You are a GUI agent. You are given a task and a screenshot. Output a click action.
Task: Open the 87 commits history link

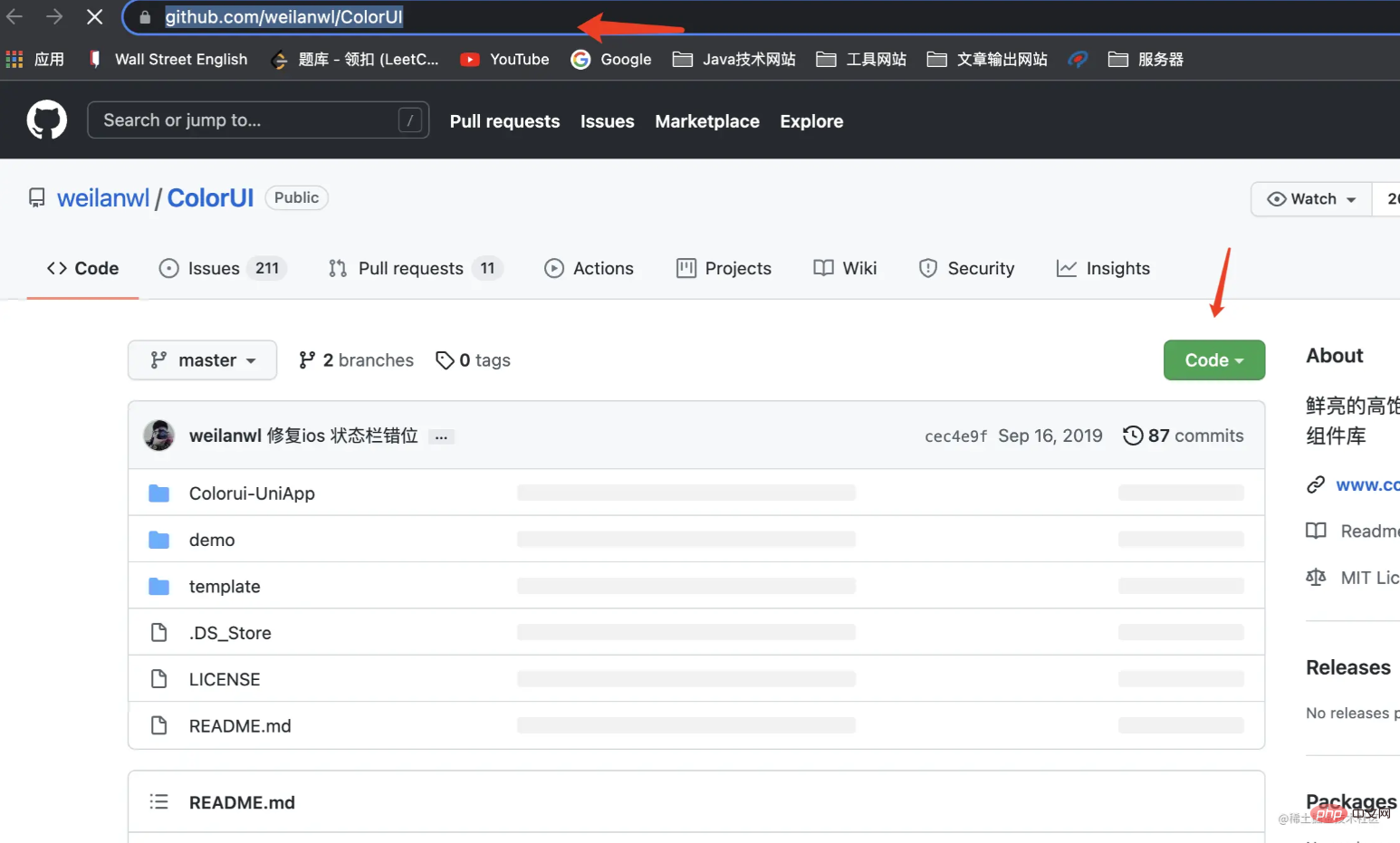[1183, 436]
